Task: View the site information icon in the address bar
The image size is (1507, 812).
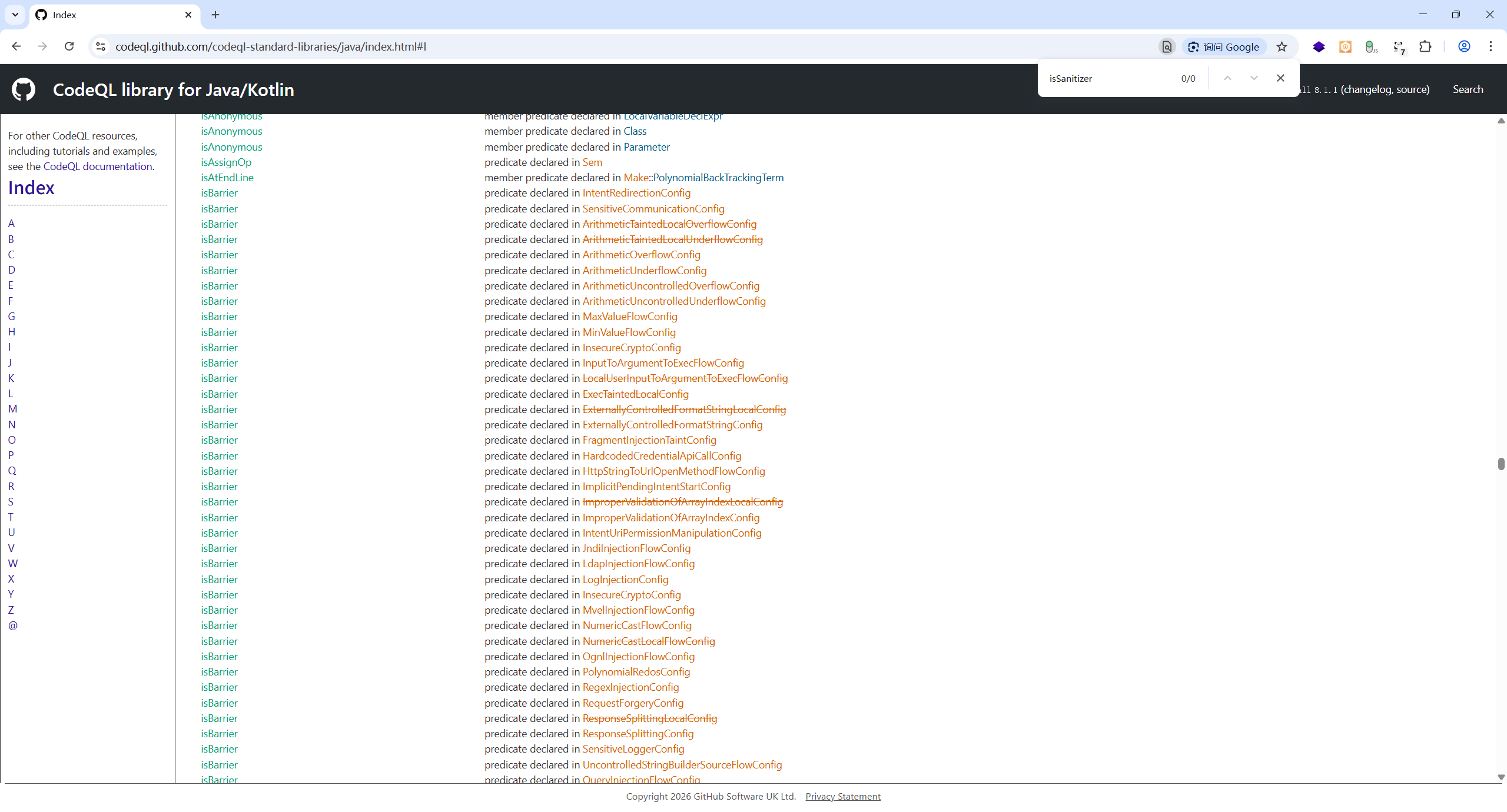Action: click(x=101, y=46)
